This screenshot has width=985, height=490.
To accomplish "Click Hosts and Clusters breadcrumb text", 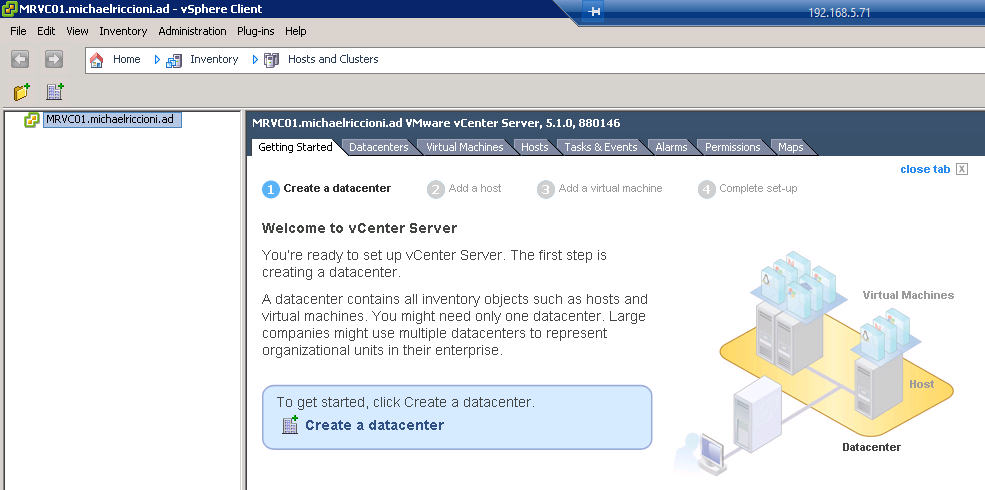I will point(333,59).
